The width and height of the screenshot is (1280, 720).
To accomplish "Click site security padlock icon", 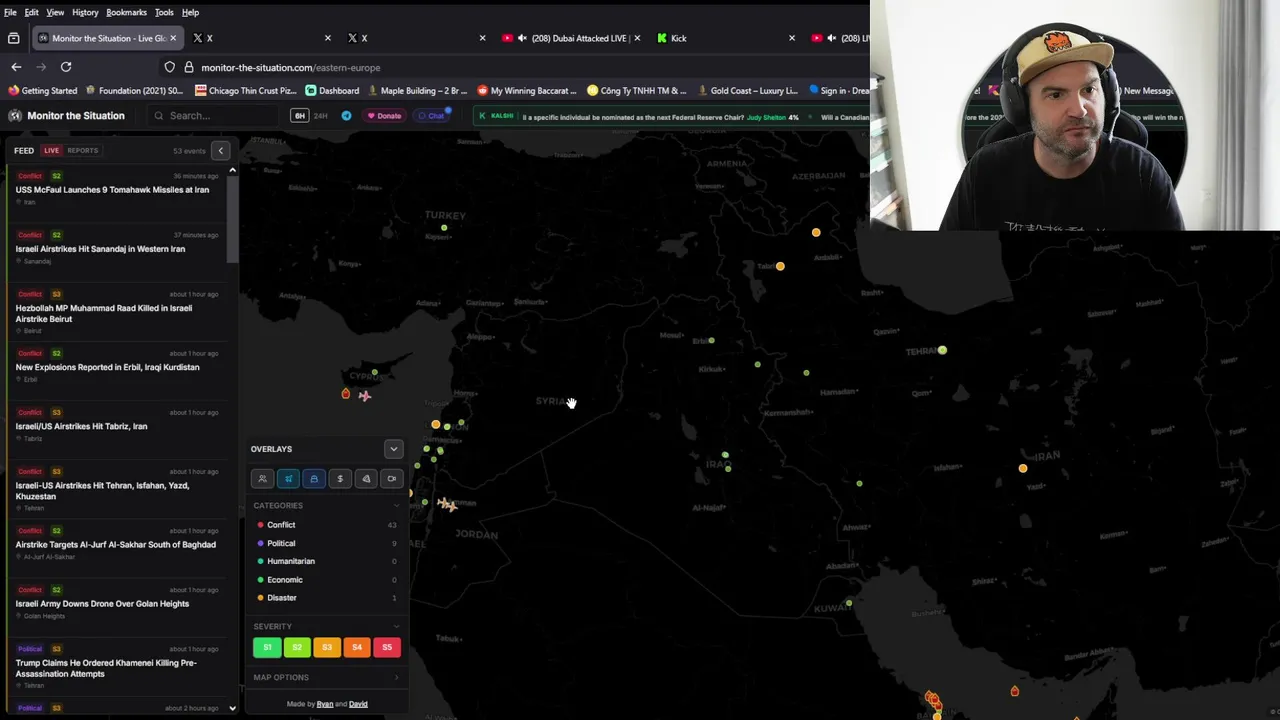I will coord(188,67).
